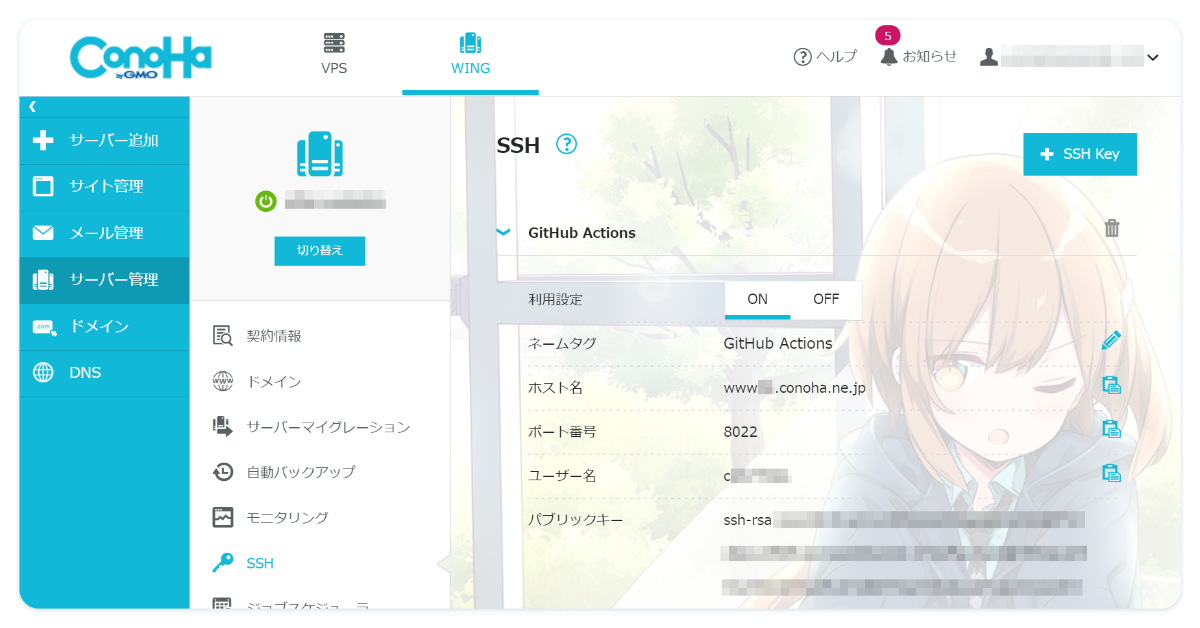Open ドメイン in the server submenu
Screen dimensions: 1200x628
pyautogui.click(x=274, y=382)
